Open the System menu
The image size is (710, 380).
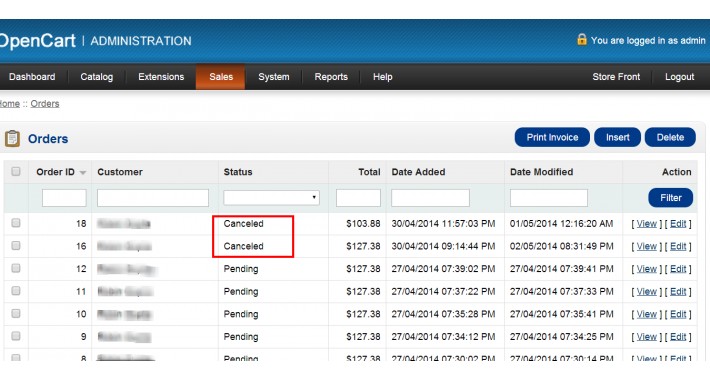pyautogui.click(x=273, y=77)
